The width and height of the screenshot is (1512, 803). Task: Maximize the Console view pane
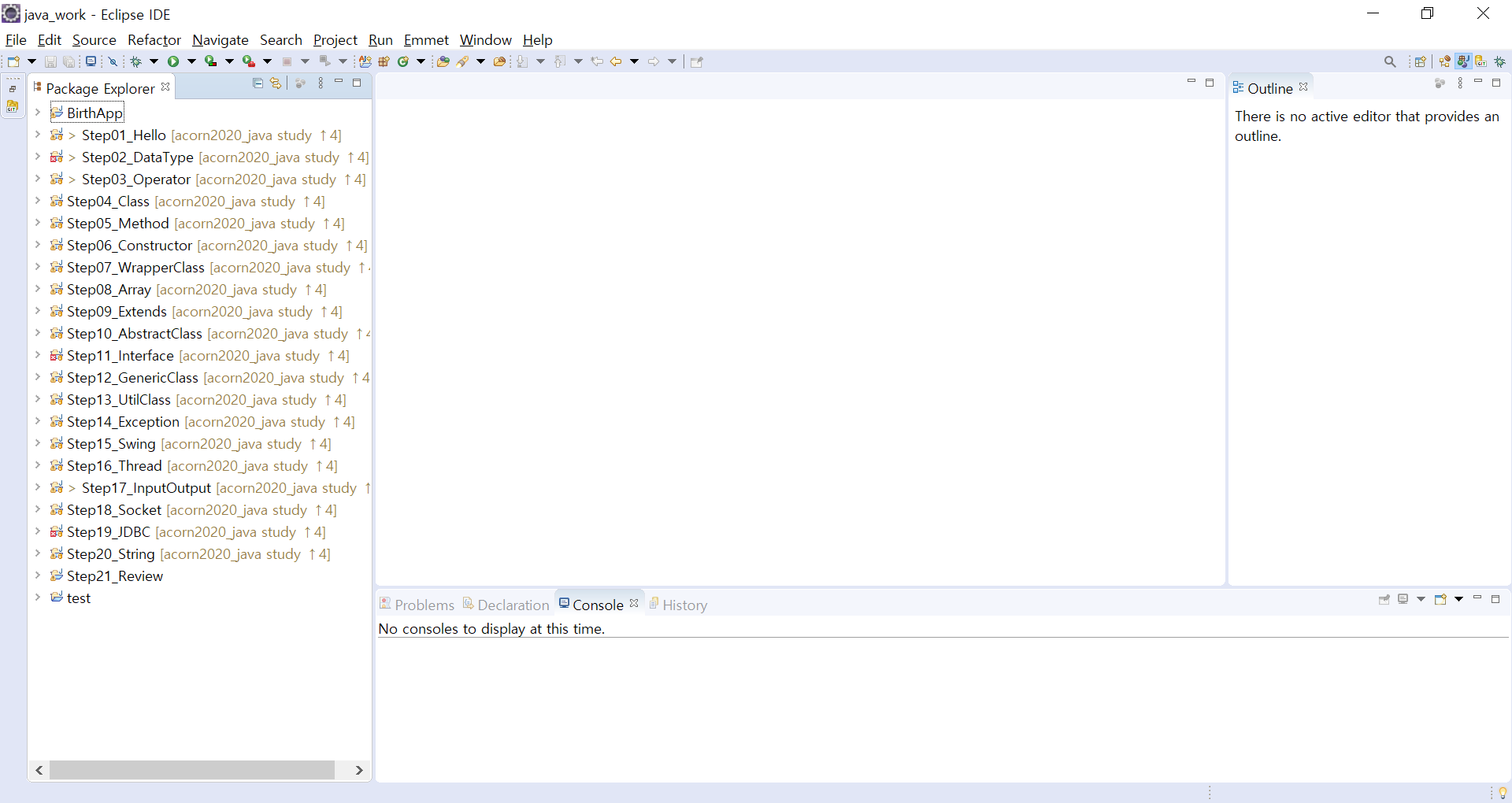tap(1495, 599)
